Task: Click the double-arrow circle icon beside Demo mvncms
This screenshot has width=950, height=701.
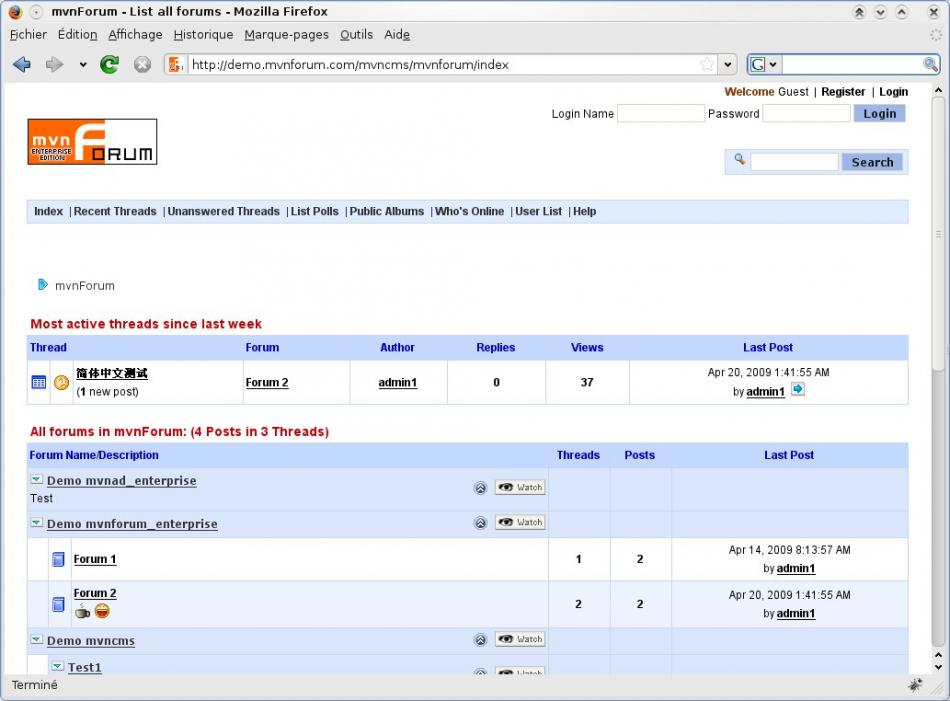Action: pos(481,639)
